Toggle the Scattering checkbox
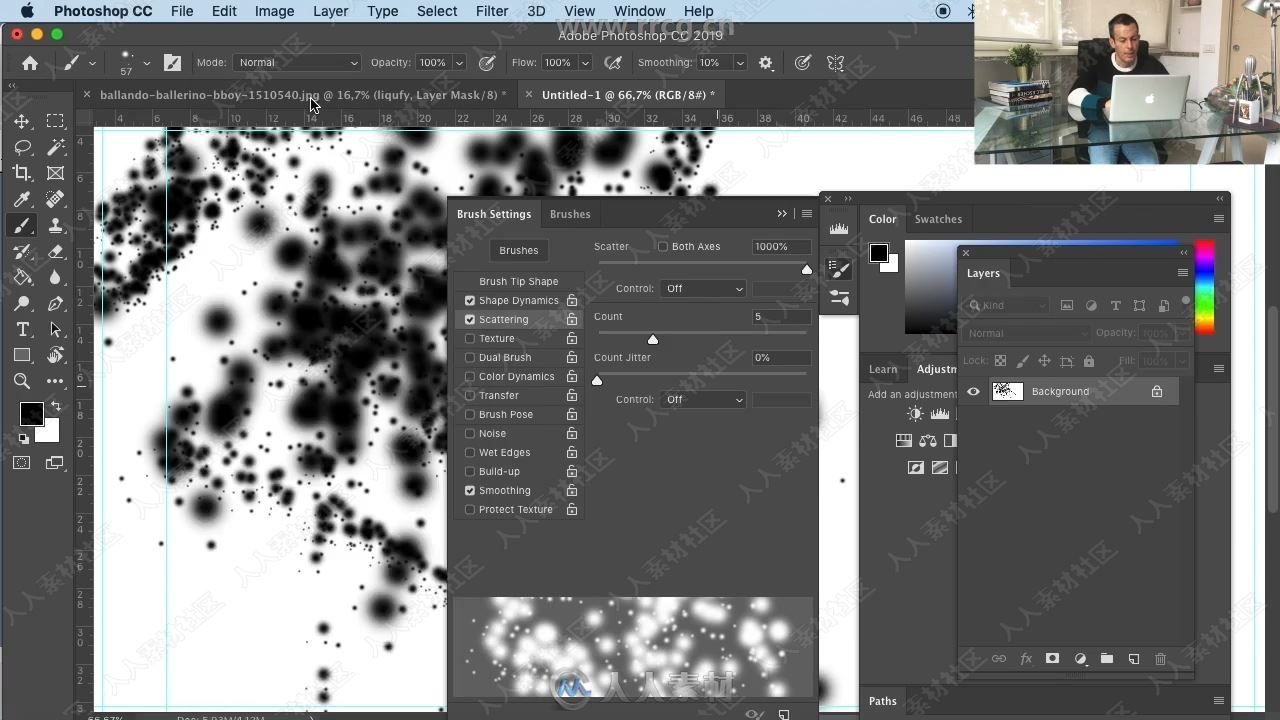 (470, 319)
